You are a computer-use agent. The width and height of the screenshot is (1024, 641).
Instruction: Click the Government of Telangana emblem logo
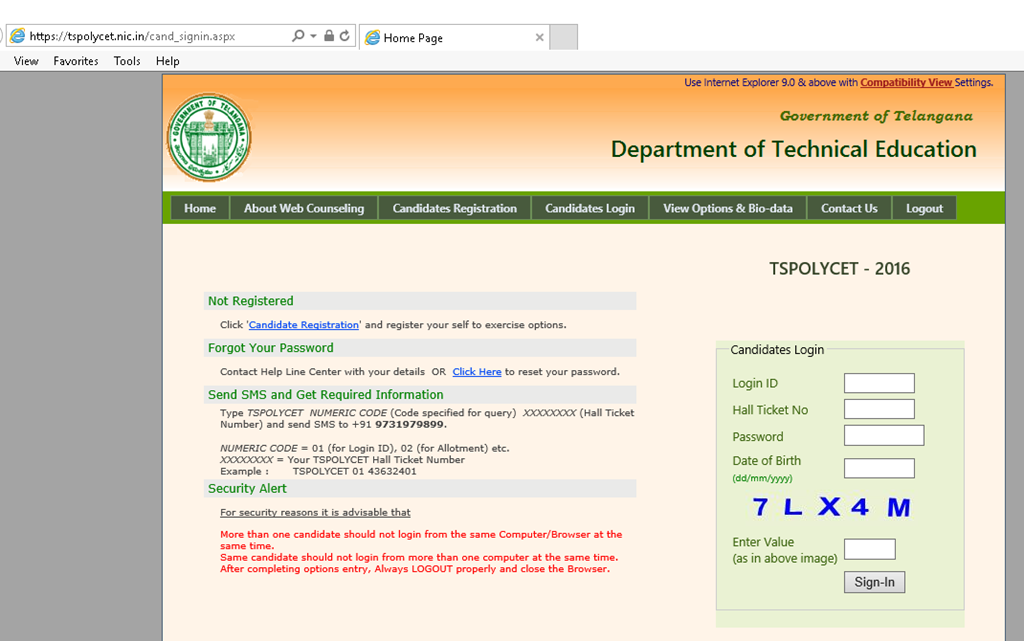[x=209, y=137]
